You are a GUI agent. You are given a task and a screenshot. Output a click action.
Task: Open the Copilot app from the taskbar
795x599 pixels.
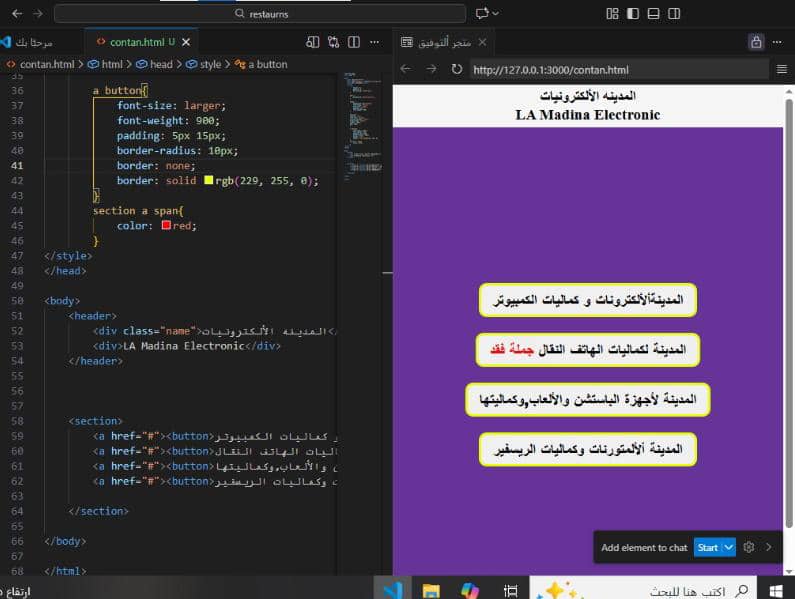[469, 590]
